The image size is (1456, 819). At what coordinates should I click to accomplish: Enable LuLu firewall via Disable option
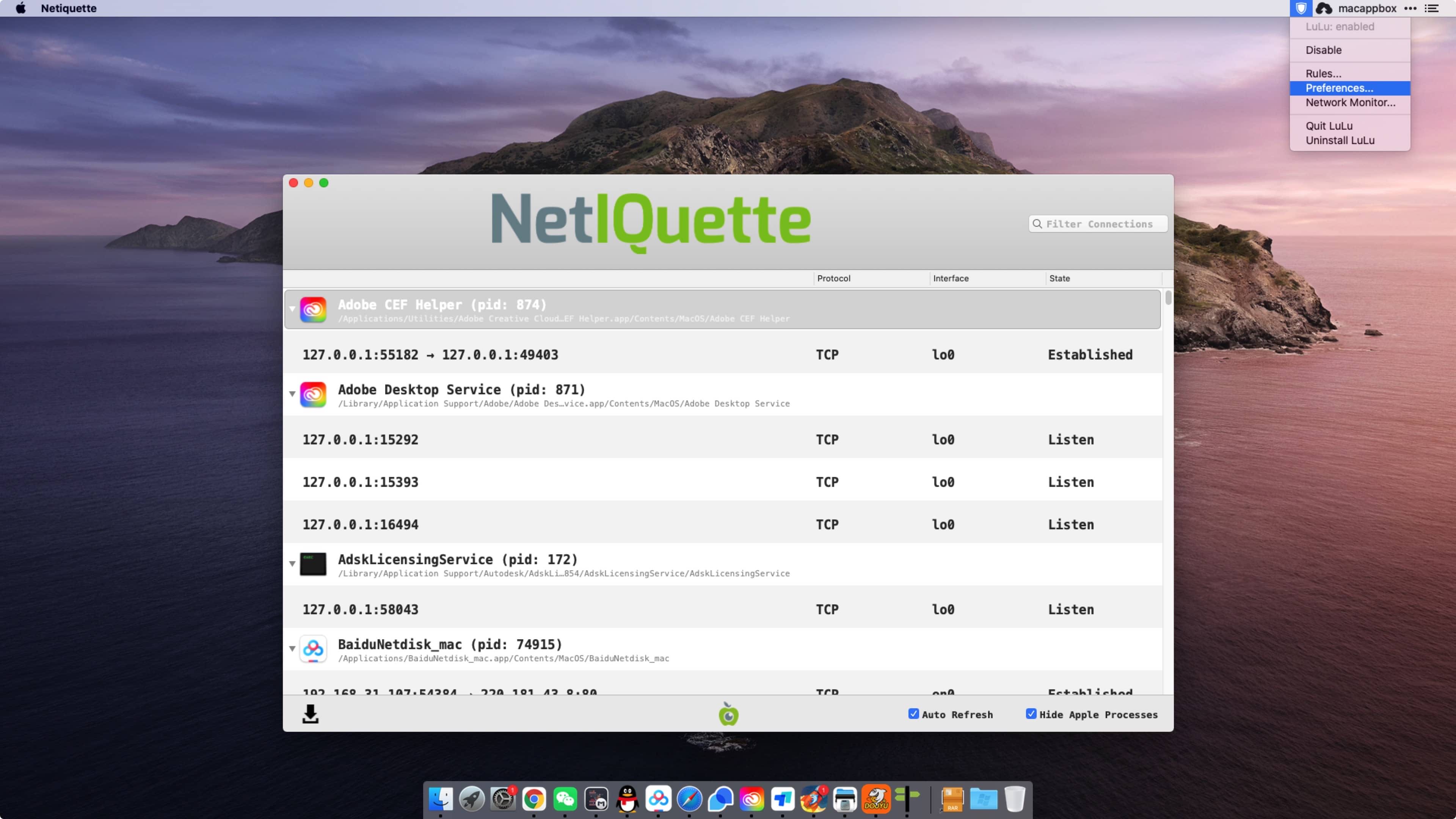(1323, 50)
